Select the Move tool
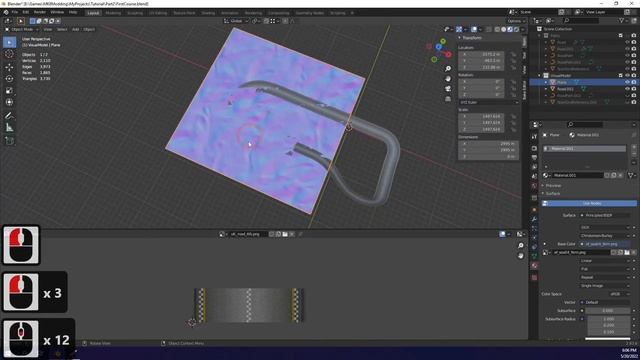Screen dimensions: 640x360 point(9,67)
